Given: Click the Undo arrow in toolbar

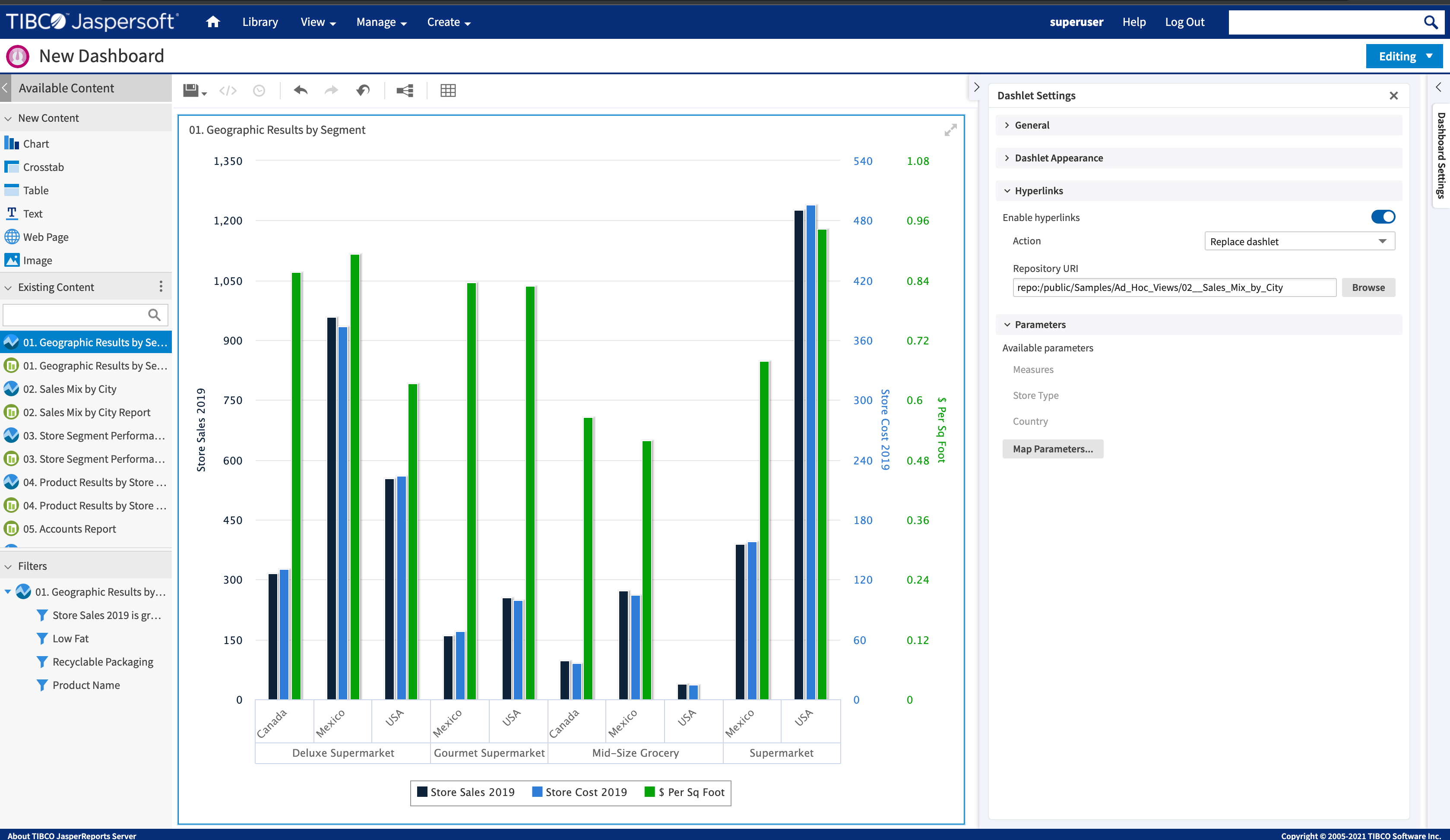Looking at the screenshot, I should (x=301, y=90).
